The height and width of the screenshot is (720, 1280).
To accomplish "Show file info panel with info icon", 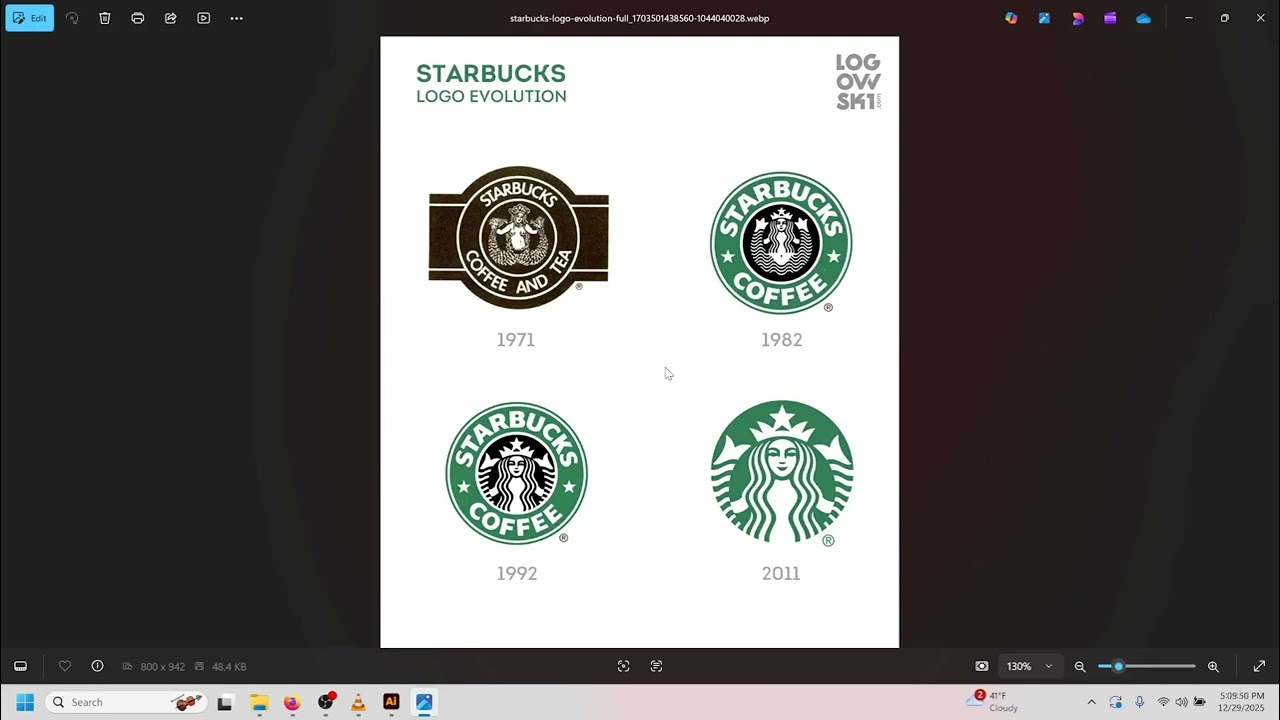I will click(x=97, y=666).
